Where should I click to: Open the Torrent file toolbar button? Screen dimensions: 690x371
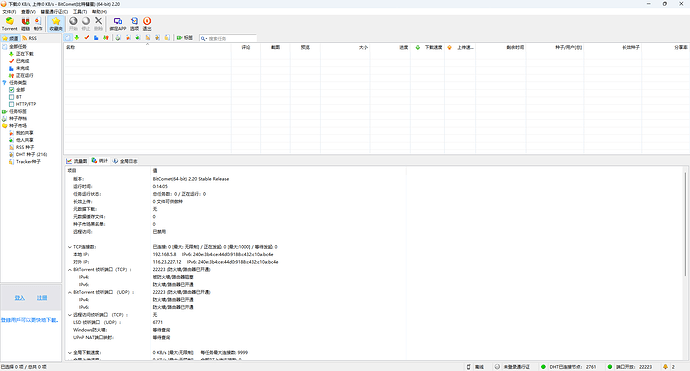pyautogui.click(x=9, y=24)
